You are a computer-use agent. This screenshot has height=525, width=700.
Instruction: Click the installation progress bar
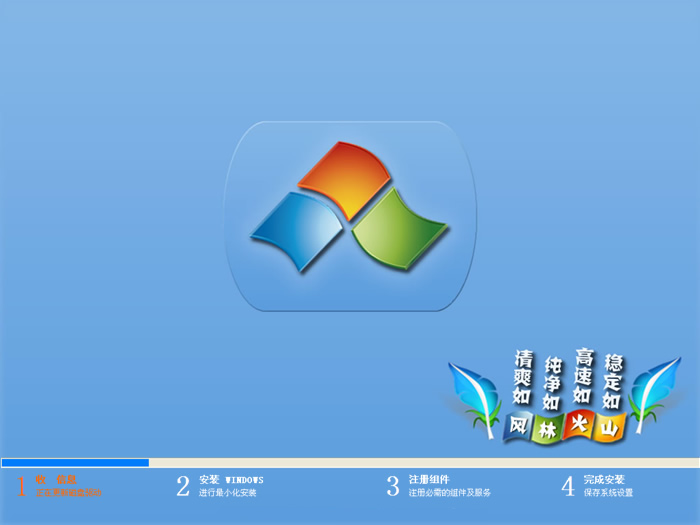350,462
